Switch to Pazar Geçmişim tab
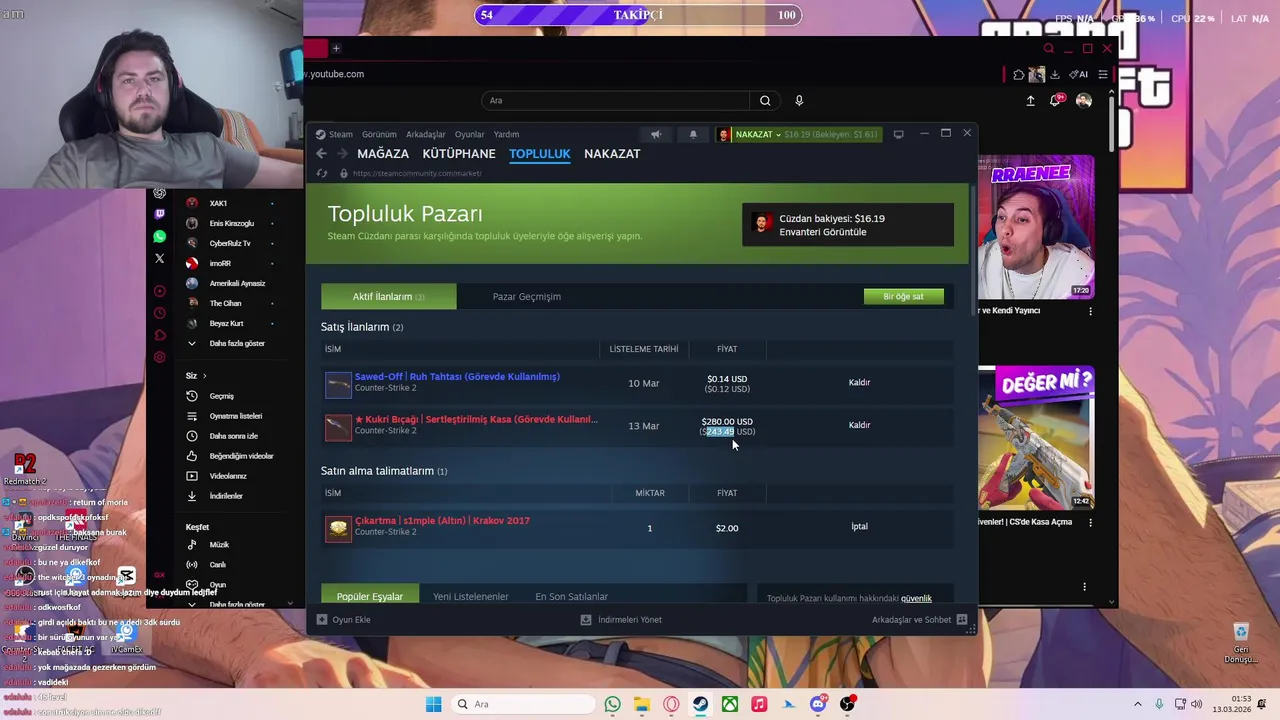Screen dimensions: 1280x720 527,297
